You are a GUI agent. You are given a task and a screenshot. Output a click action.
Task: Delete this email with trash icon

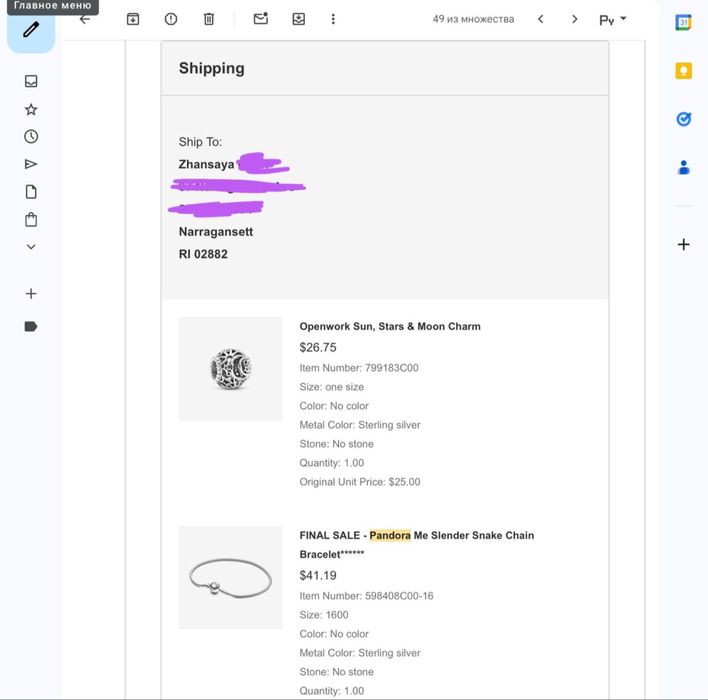click(209, 19)
